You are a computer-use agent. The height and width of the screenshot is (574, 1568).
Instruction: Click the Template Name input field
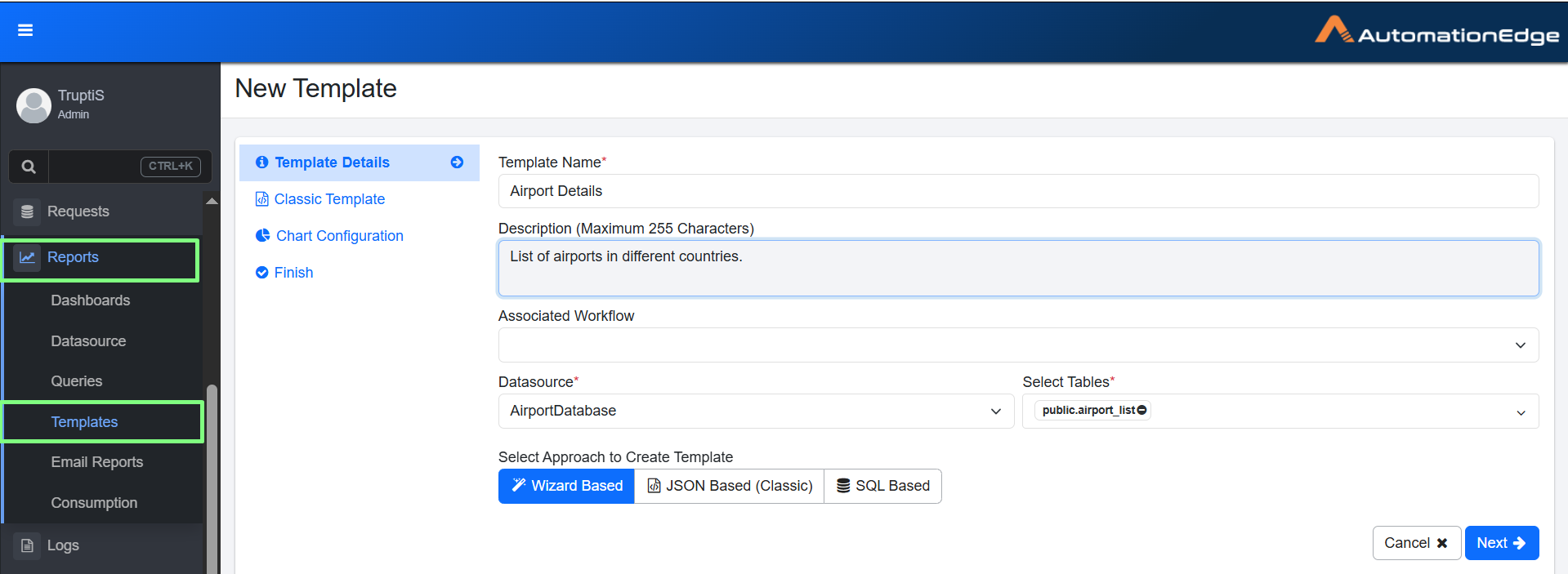[x=1018, y=191]
